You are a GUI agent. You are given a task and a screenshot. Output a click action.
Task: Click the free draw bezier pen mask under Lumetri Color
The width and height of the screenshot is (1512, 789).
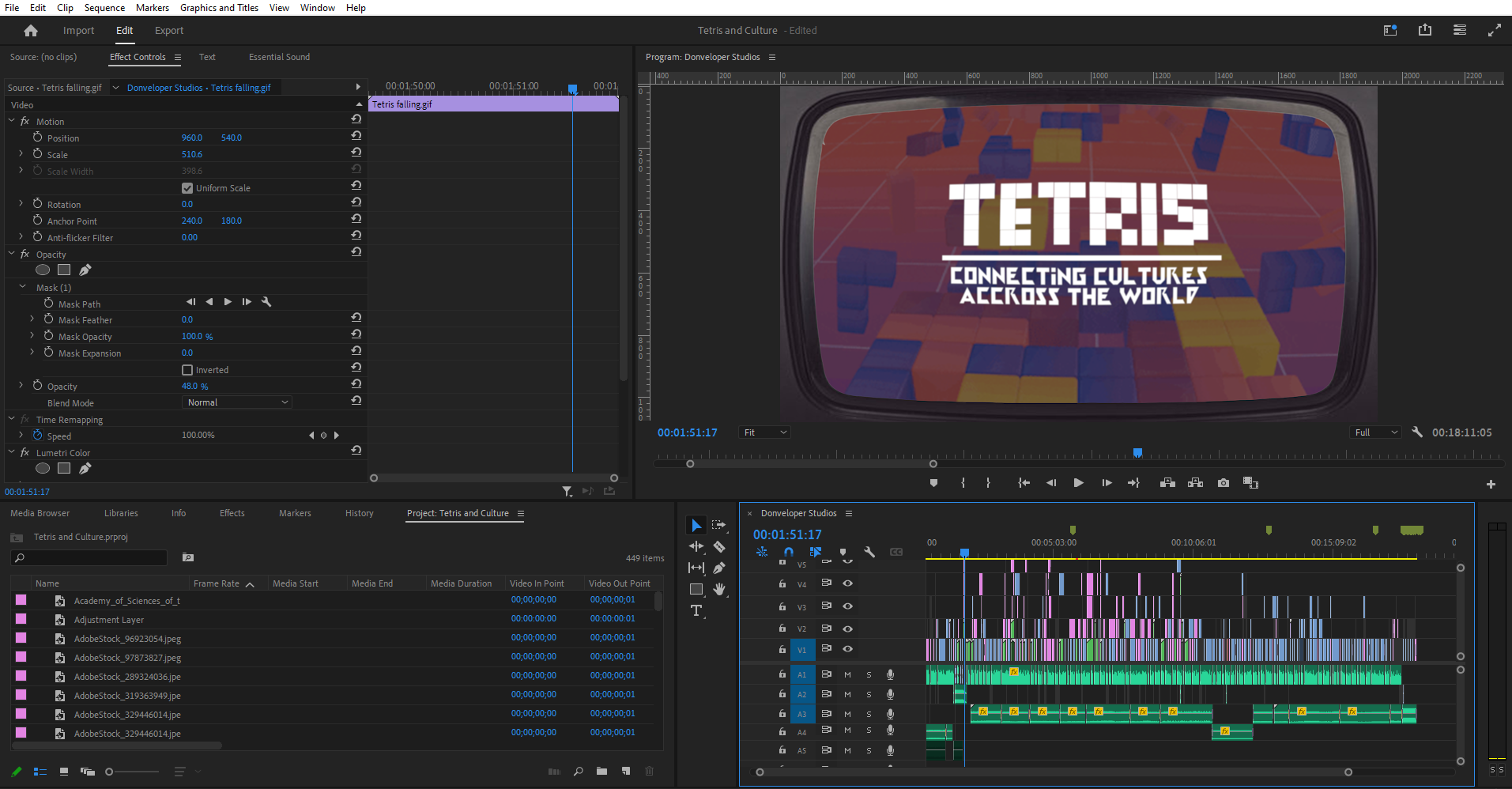(x=85, y=469)
